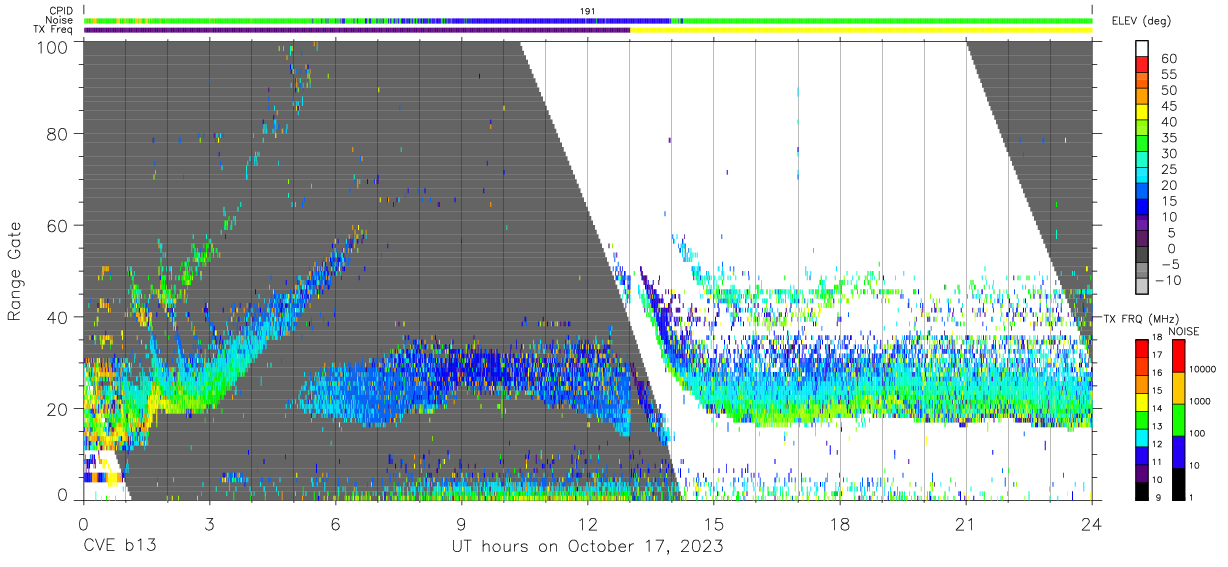Click the '80' tick on Range Gate axis
Viewport: 1228px width, 567px height.
58,134
